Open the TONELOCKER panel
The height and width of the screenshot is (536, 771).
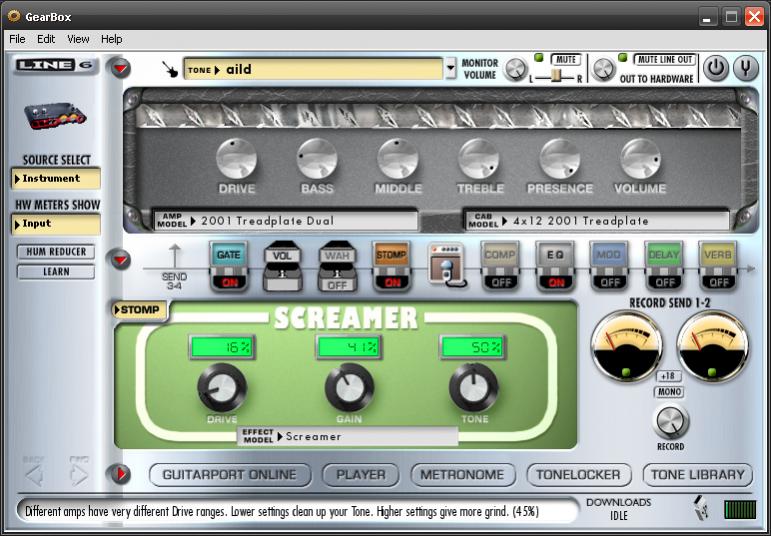[578, 475]
